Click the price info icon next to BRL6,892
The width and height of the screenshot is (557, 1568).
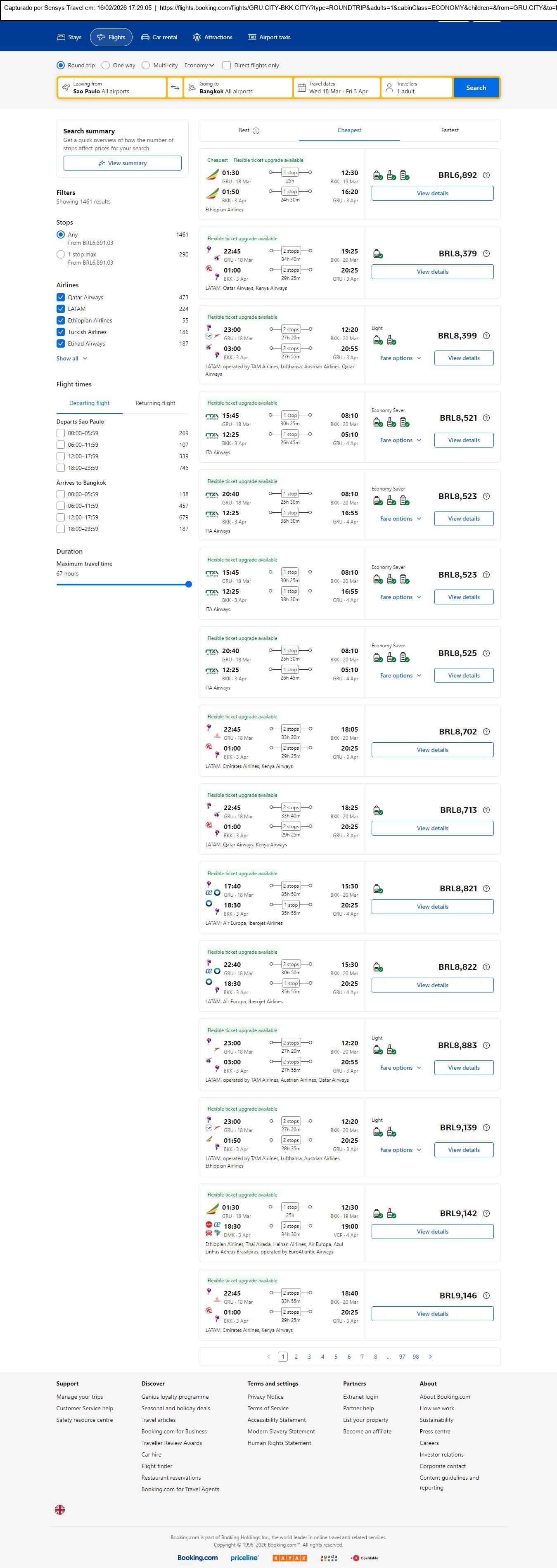click(x=486, y=175)
